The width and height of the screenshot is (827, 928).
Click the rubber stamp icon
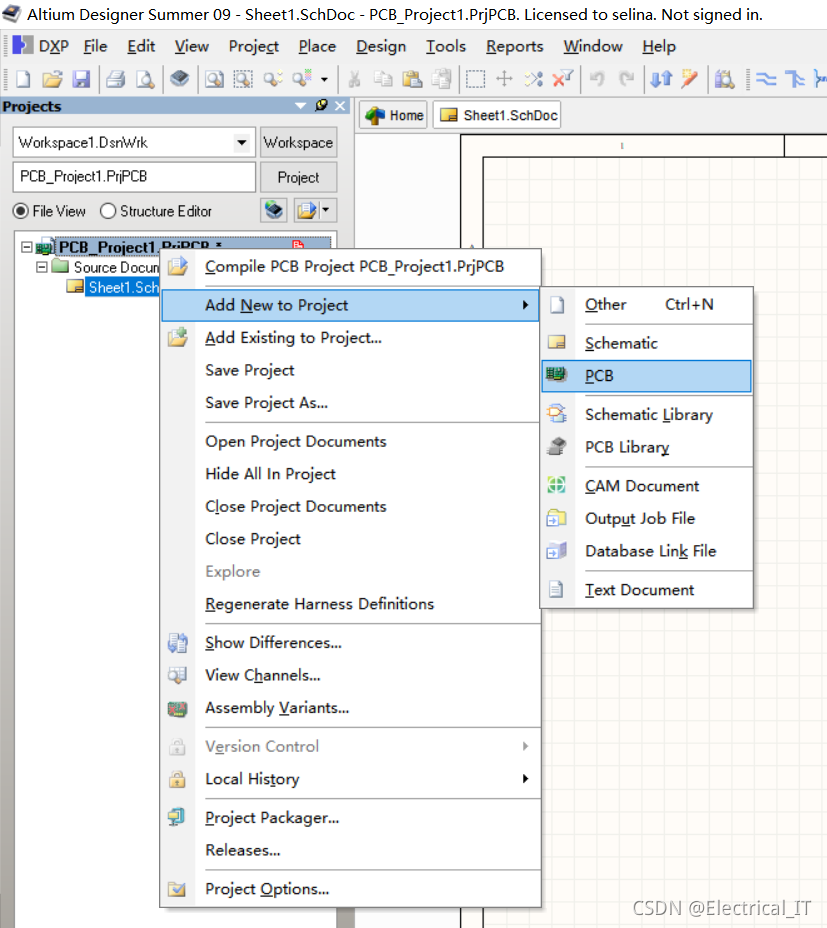(441, 79)
